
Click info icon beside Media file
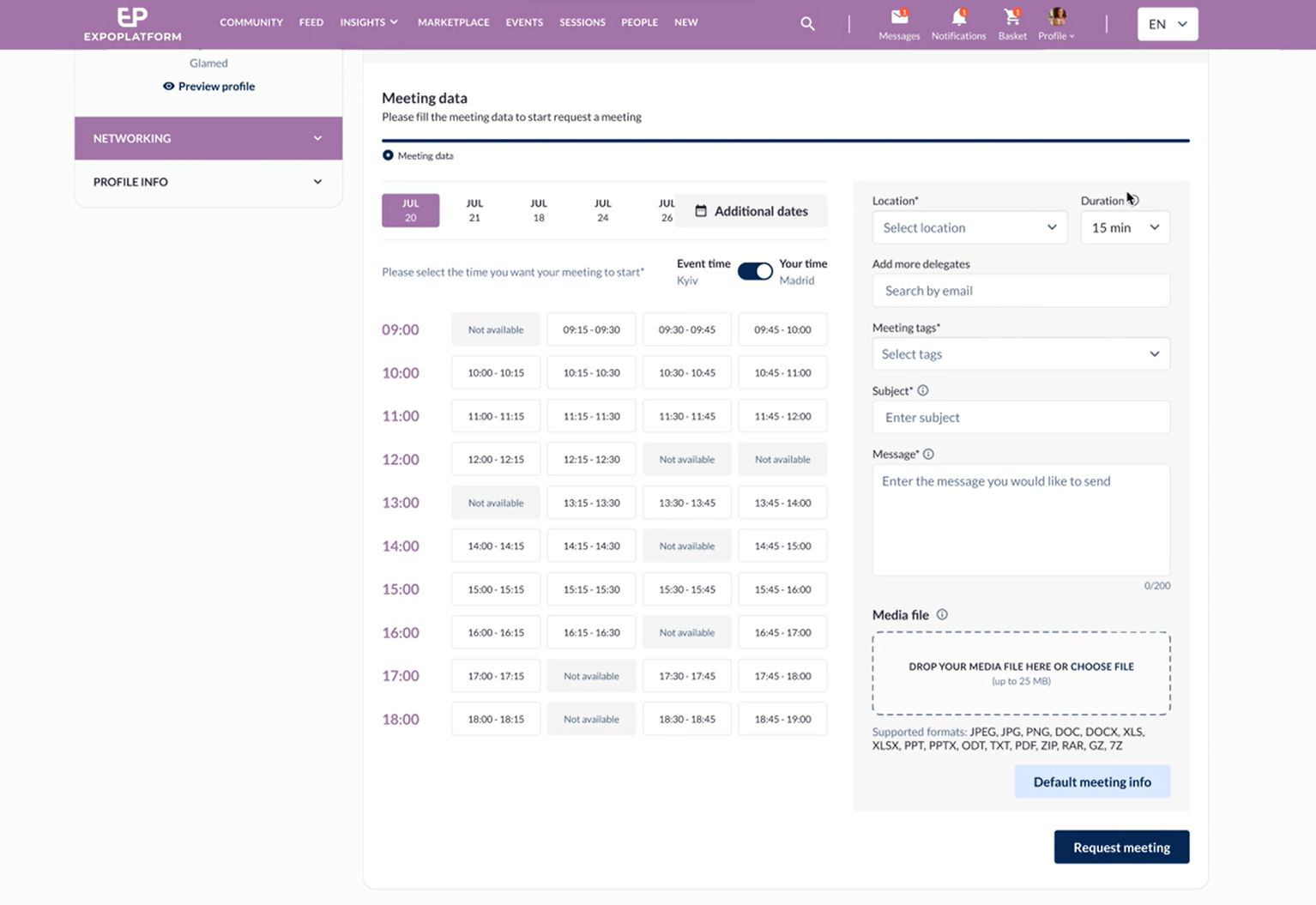(x=942, y=614)
